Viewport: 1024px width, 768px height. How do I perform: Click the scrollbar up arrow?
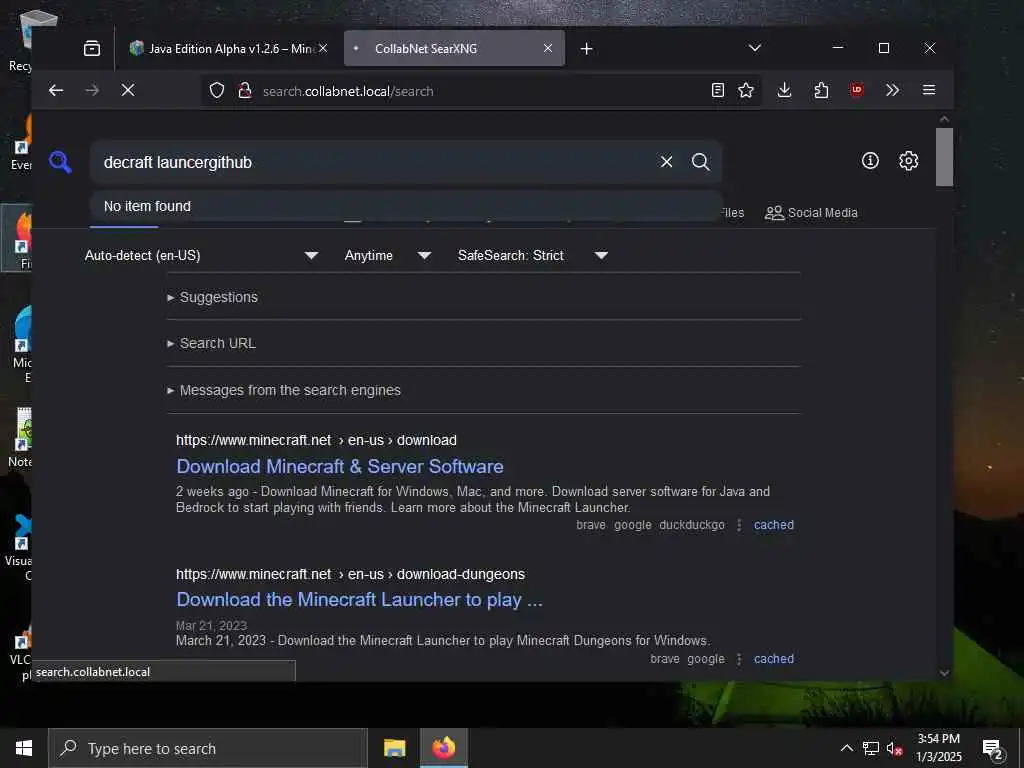944,120
